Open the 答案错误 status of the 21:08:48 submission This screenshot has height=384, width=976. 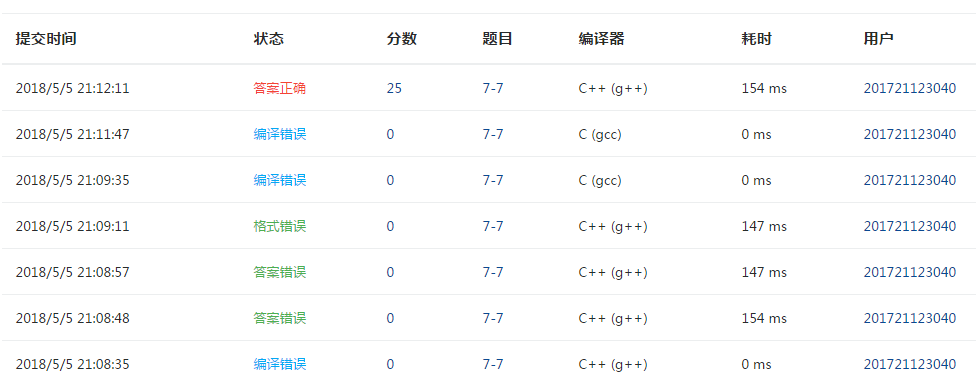[x=279, y=319]
